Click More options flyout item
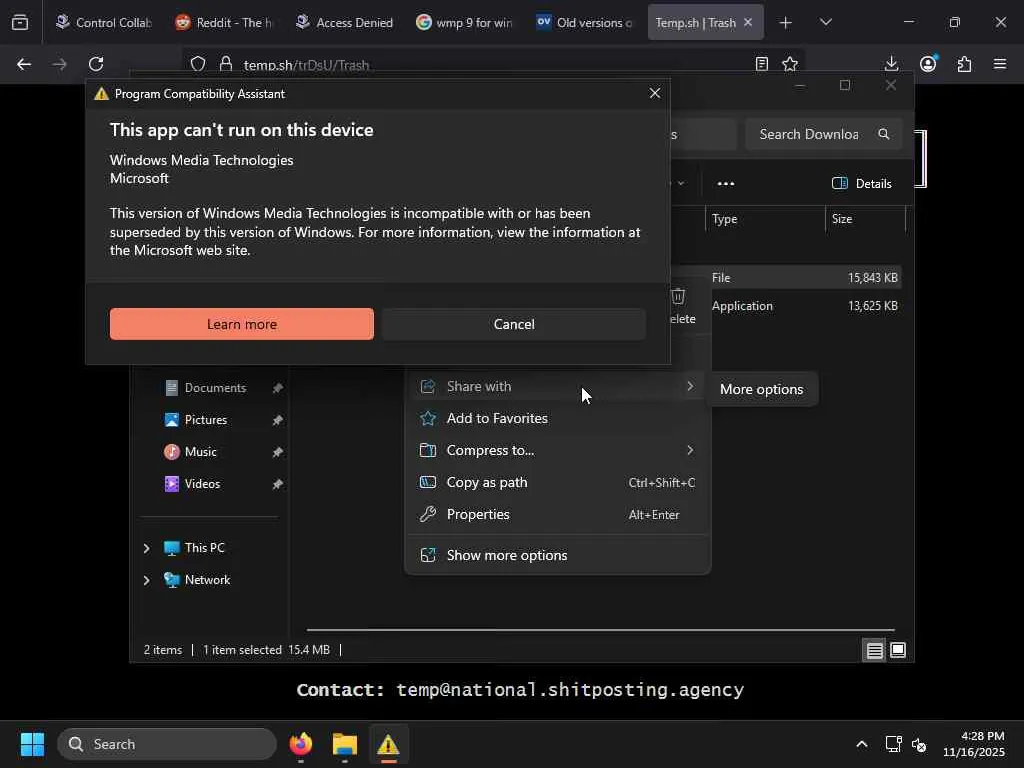The width and height of the screenshot is (1024, 768). [x=761, y=389]
